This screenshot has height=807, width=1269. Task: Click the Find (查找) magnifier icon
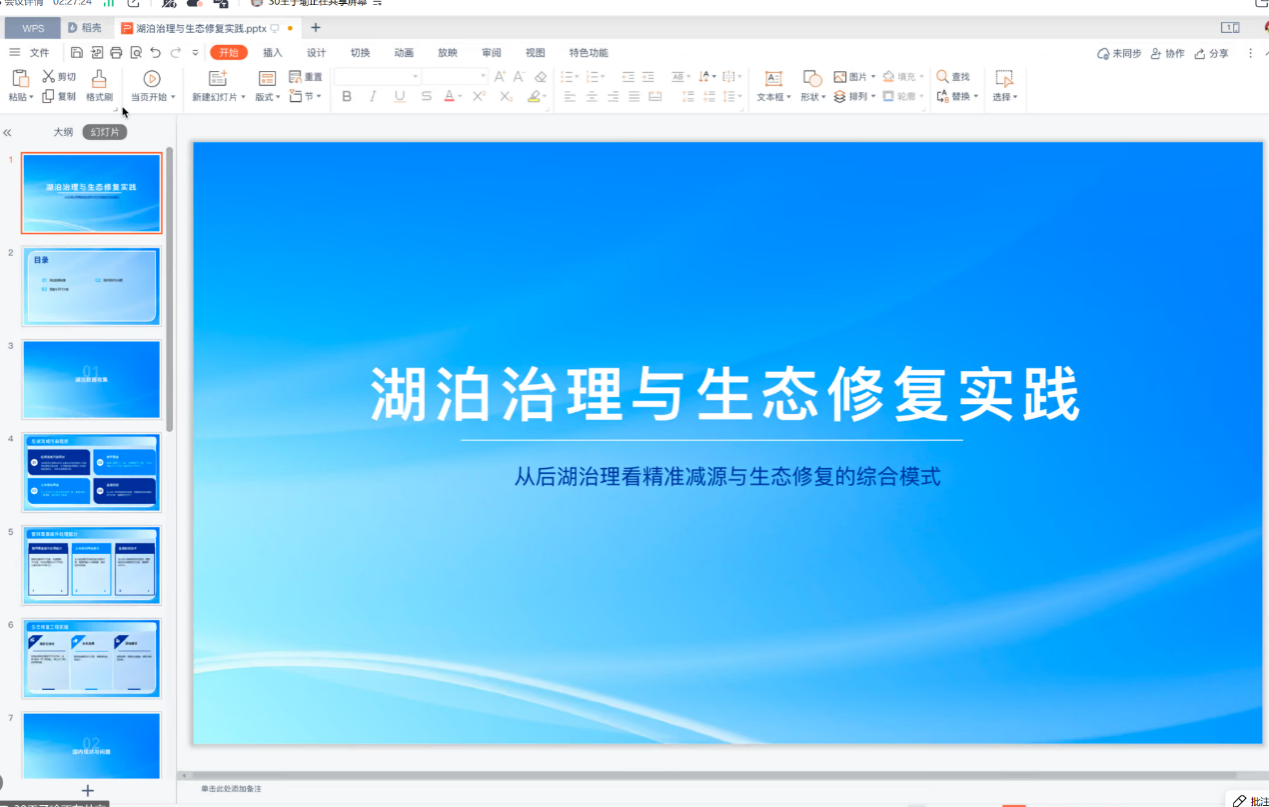942,77
